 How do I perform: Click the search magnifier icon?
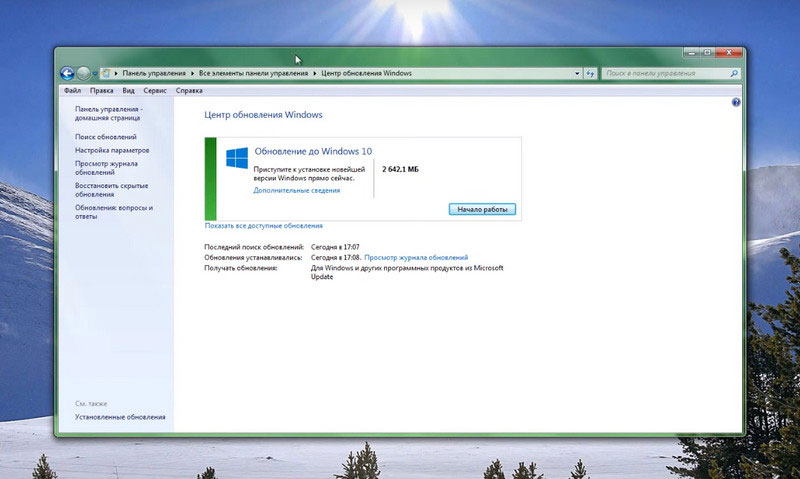click(x=733, y=73)
